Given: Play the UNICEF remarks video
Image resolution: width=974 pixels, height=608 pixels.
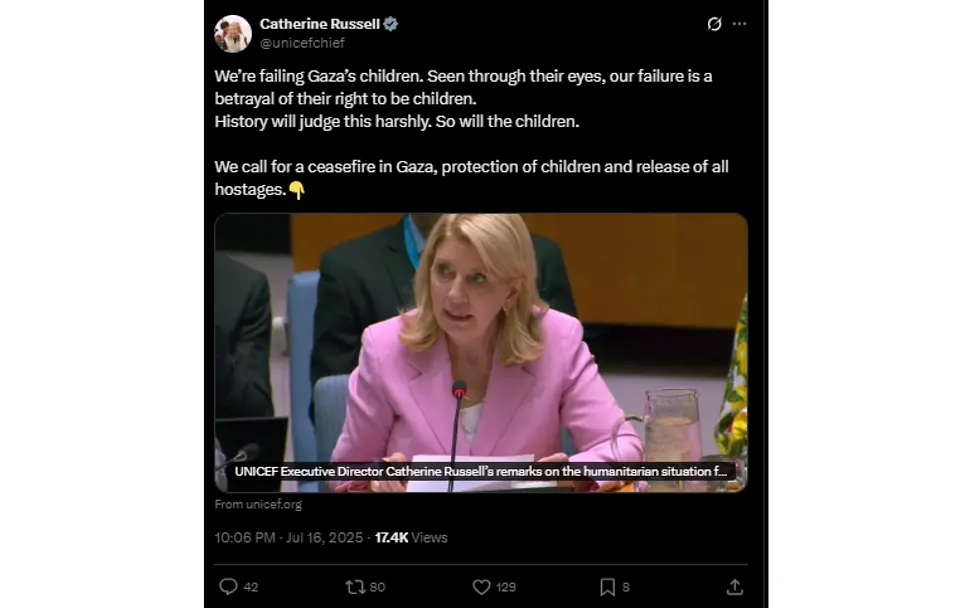Looking at the screenshot, I should (x=481, y=352).
